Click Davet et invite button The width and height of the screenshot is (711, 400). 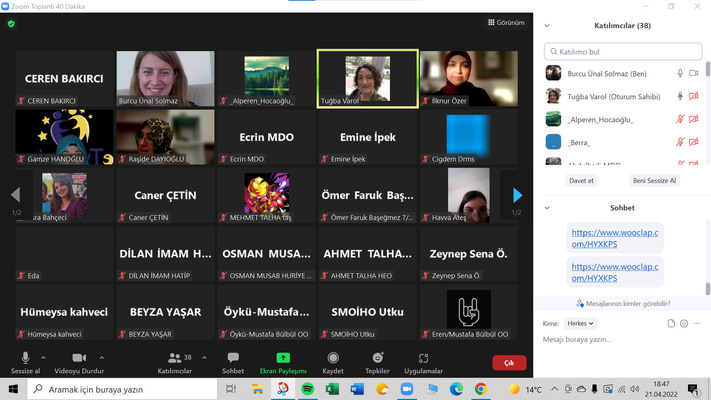tap(581, 180)
